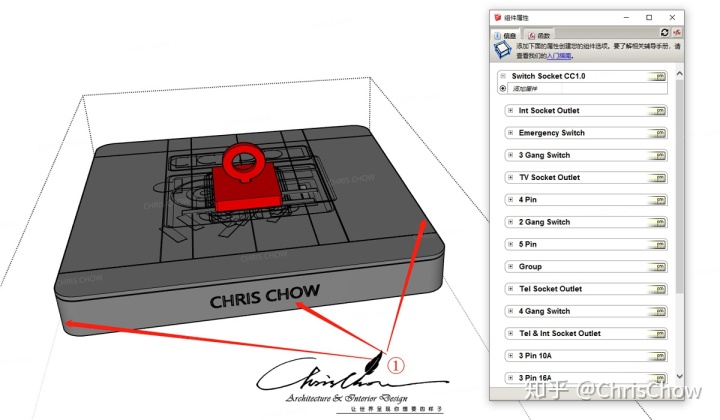Switch to the 函数 (Functions) tab
This screenshot has width=720, height=420.
(x=539, y=35)
